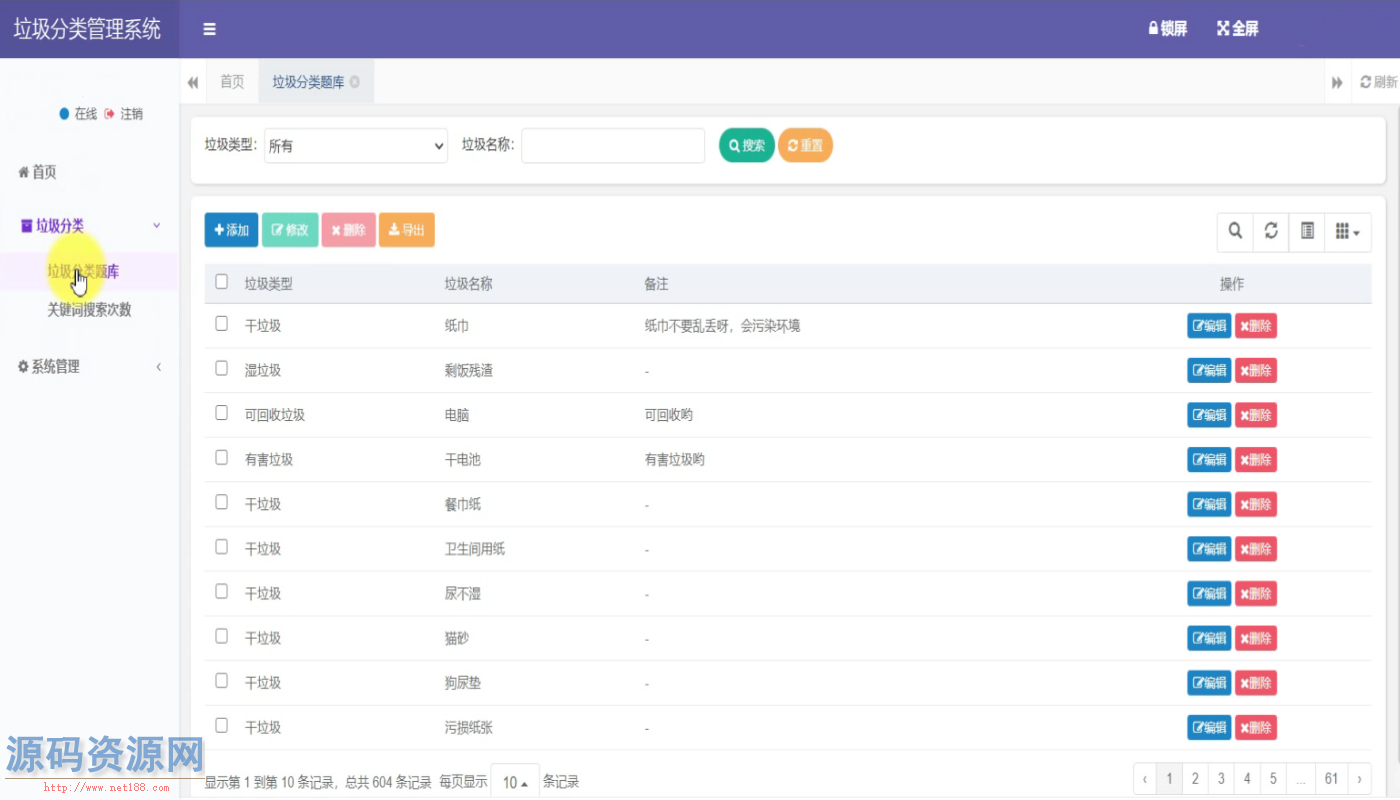Click the 在线 status indicator

tap(78, 114)
